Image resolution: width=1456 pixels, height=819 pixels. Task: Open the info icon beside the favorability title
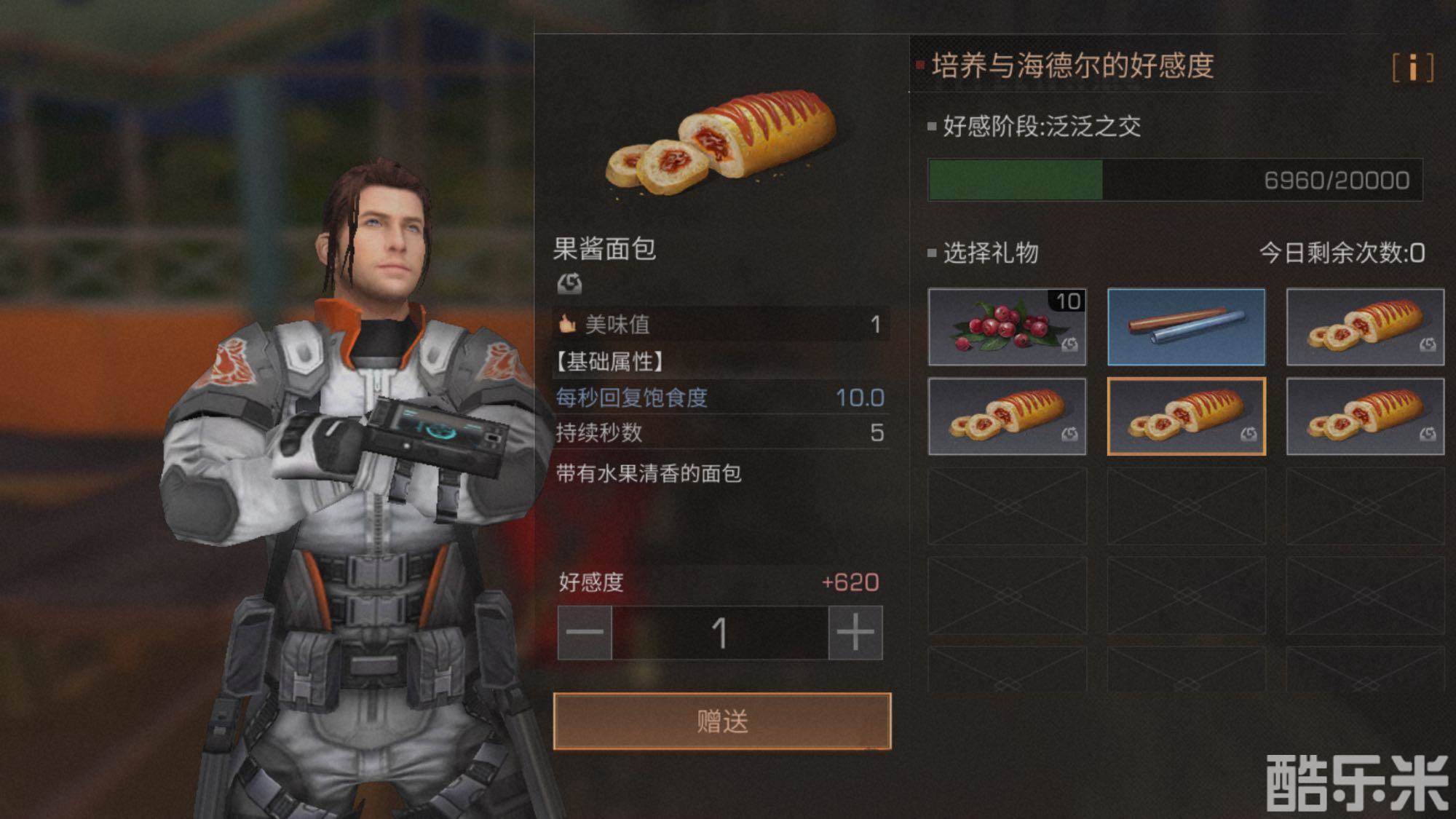coord(1412,67)
